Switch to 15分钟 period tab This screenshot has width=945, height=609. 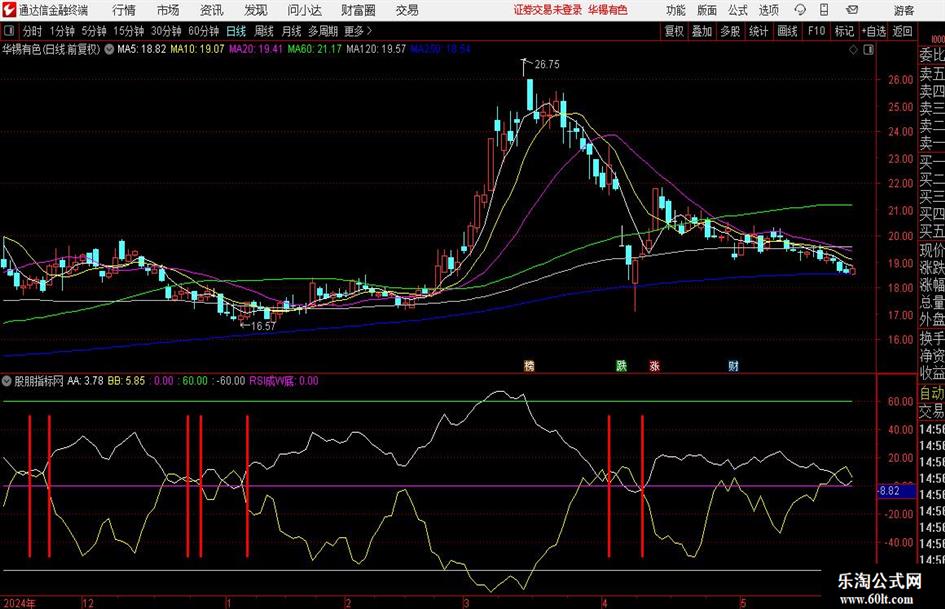pos(128,31)
